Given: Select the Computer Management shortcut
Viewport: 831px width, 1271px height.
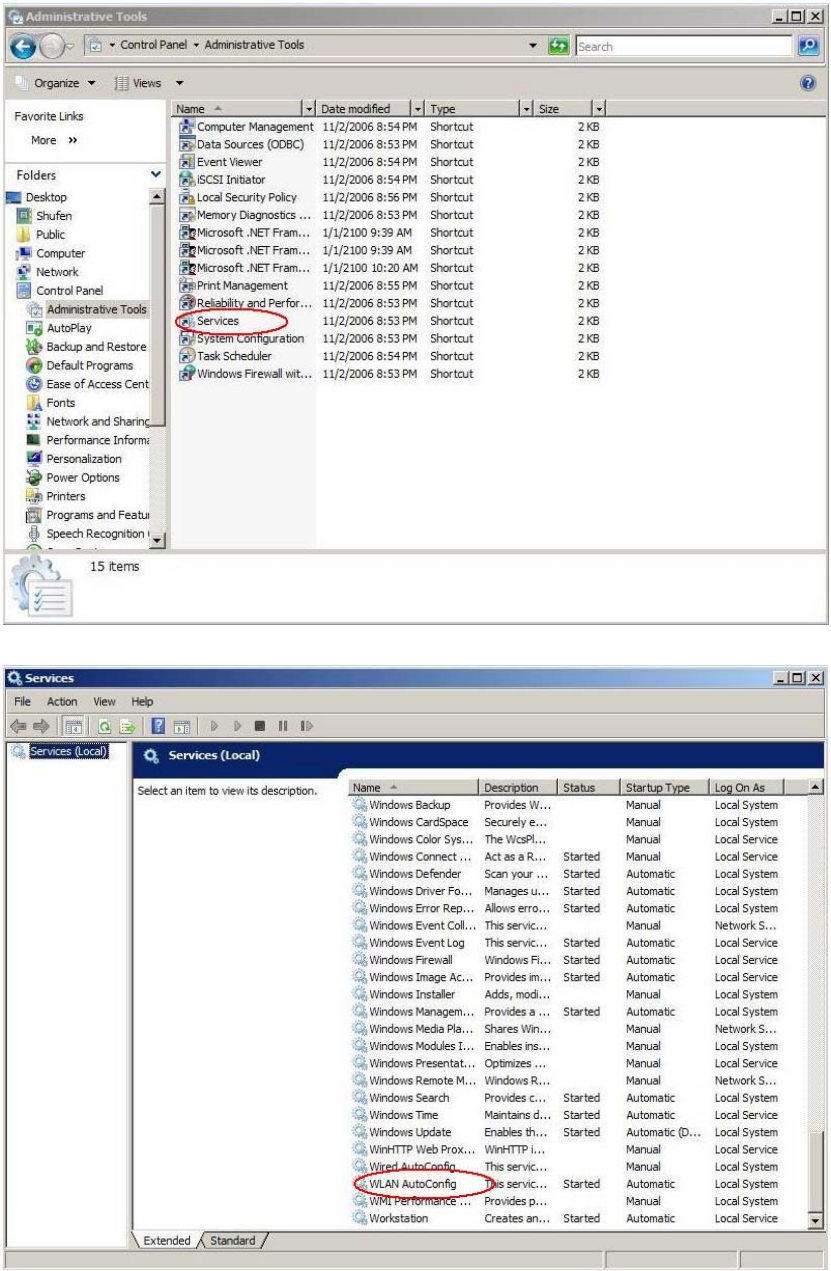Looking at the screenshot, I should click(x=246, y=127).
